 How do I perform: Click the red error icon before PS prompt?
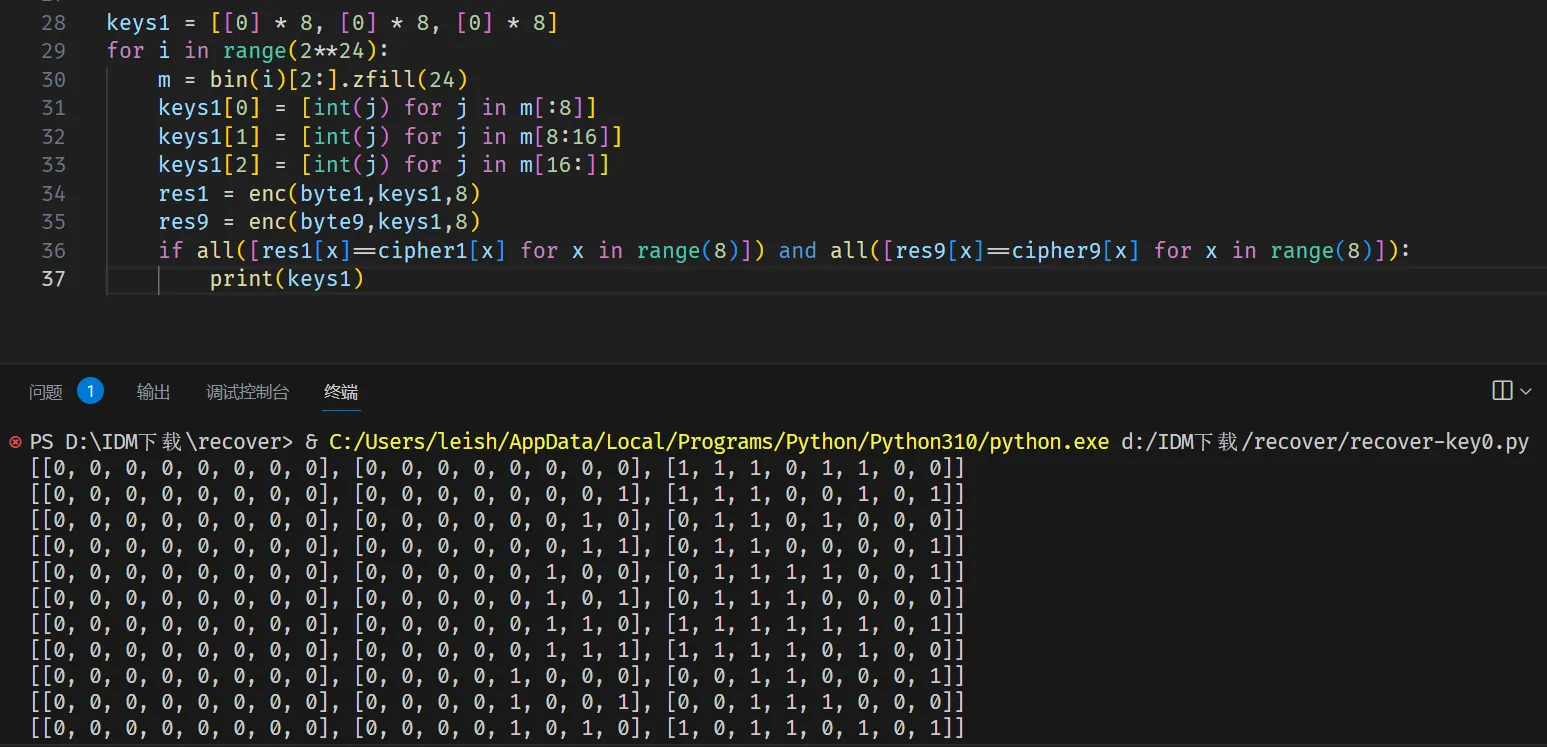[x=15, y=442]
